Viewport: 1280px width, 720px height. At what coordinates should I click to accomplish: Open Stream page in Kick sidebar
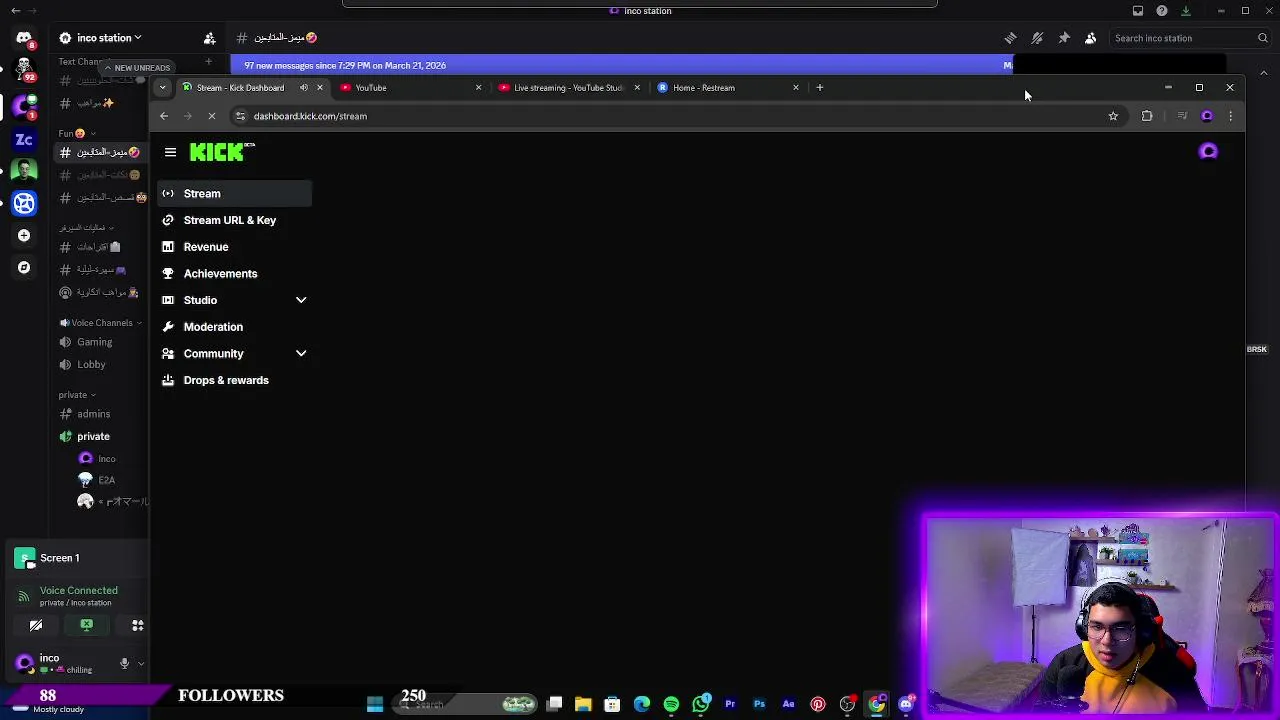[x=234, y=193]
